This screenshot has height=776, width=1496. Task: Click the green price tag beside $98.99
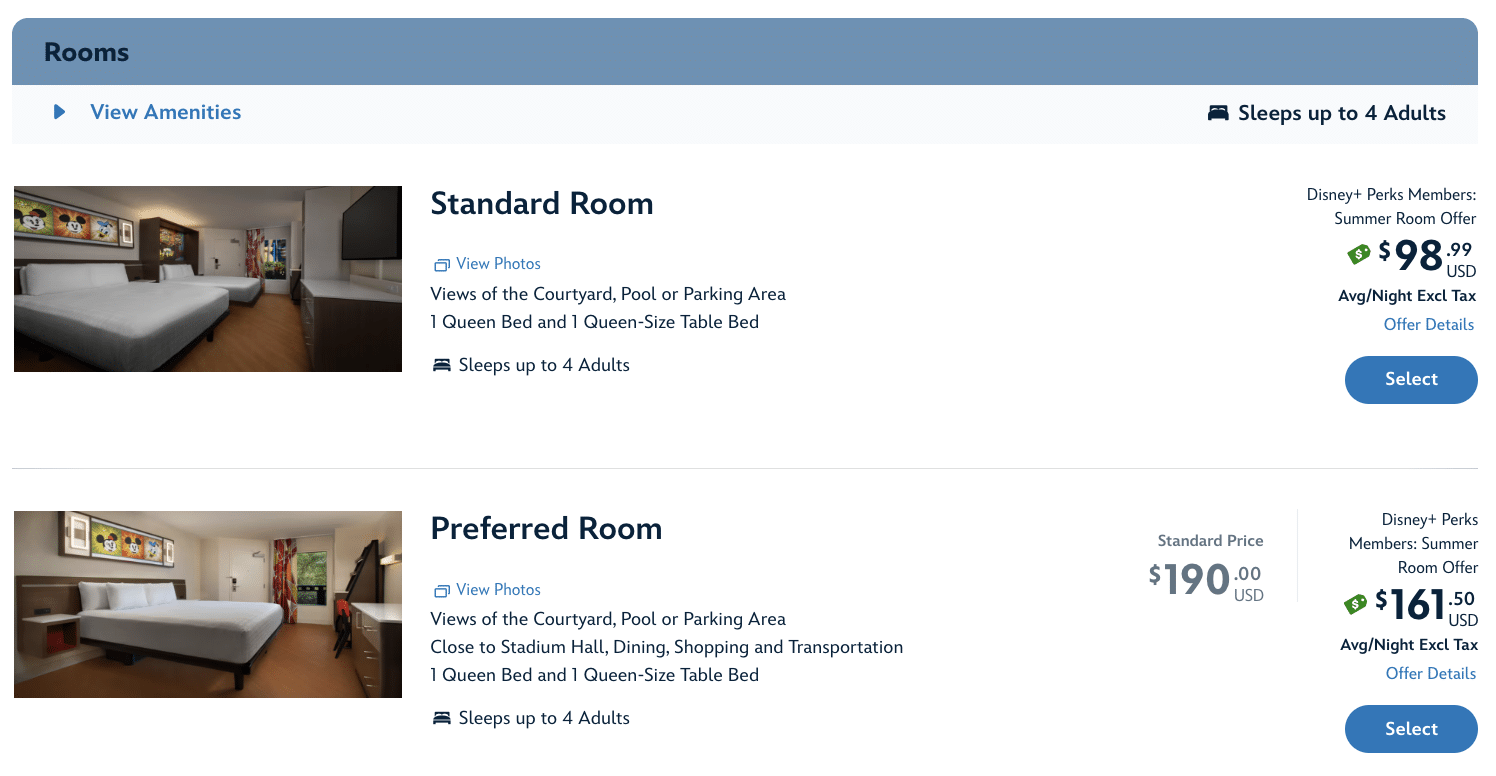click(x=1359, y=255)
